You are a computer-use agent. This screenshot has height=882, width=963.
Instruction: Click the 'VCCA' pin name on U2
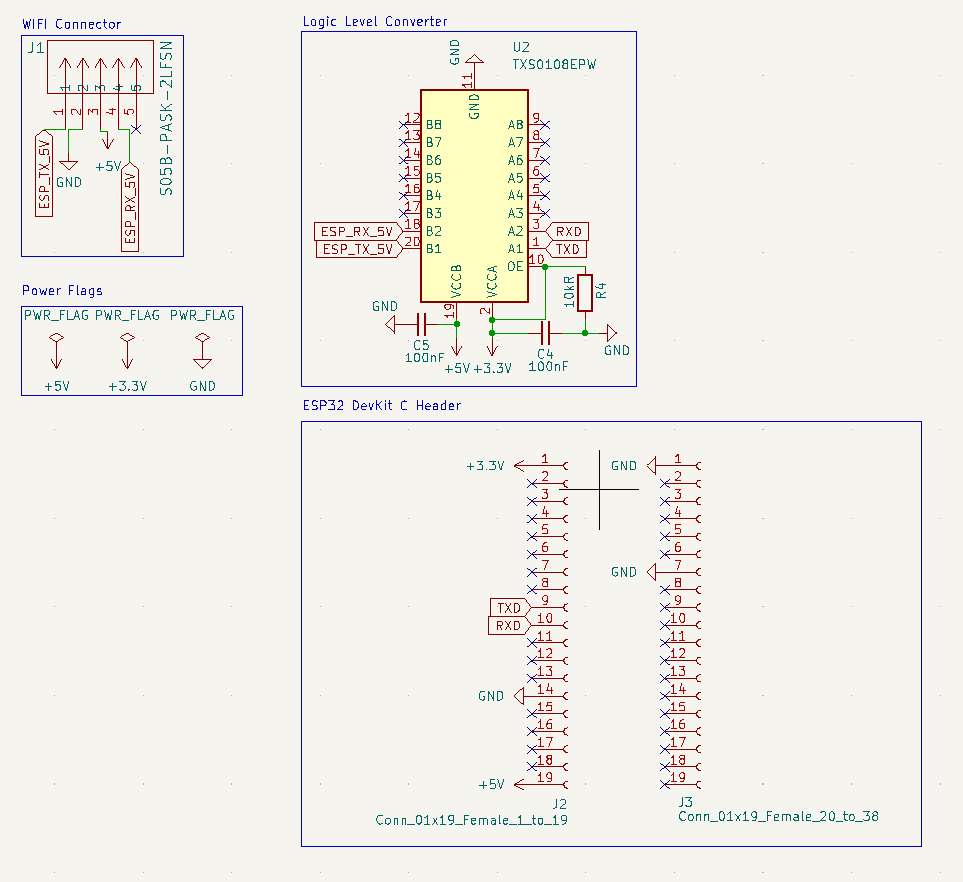click(492, 282)
